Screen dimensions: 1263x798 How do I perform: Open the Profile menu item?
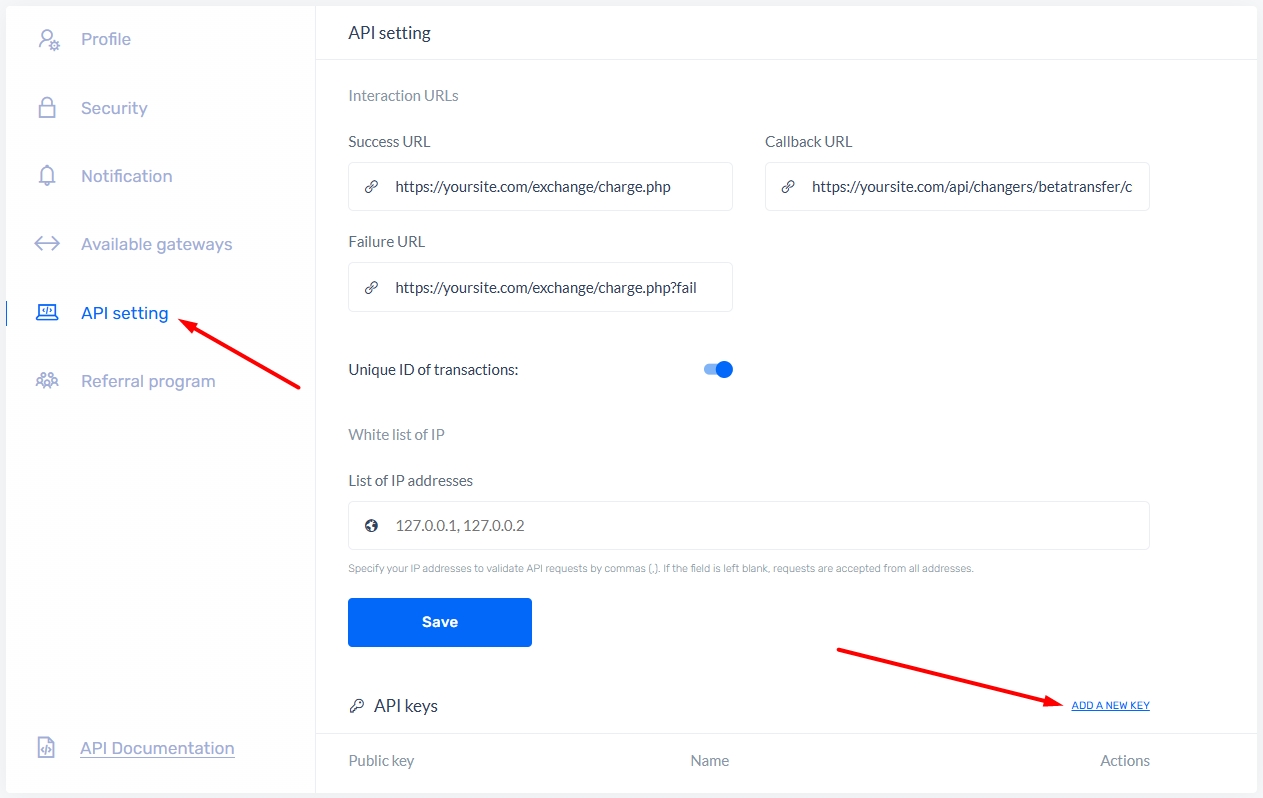click(106, 40)
